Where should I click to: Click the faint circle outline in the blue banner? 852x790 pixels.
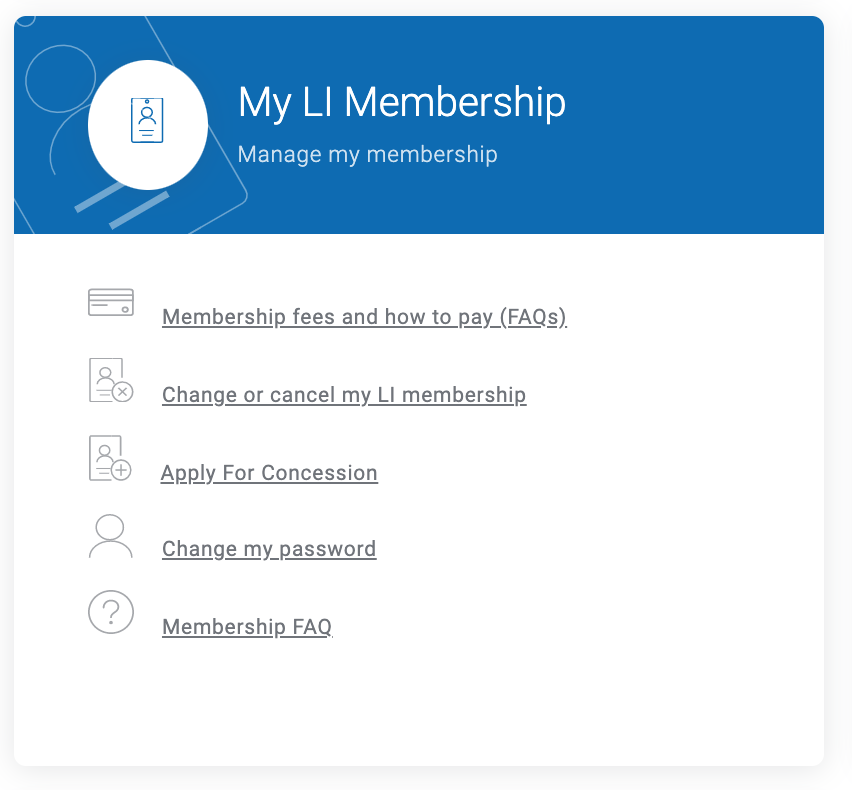(60, 79)
